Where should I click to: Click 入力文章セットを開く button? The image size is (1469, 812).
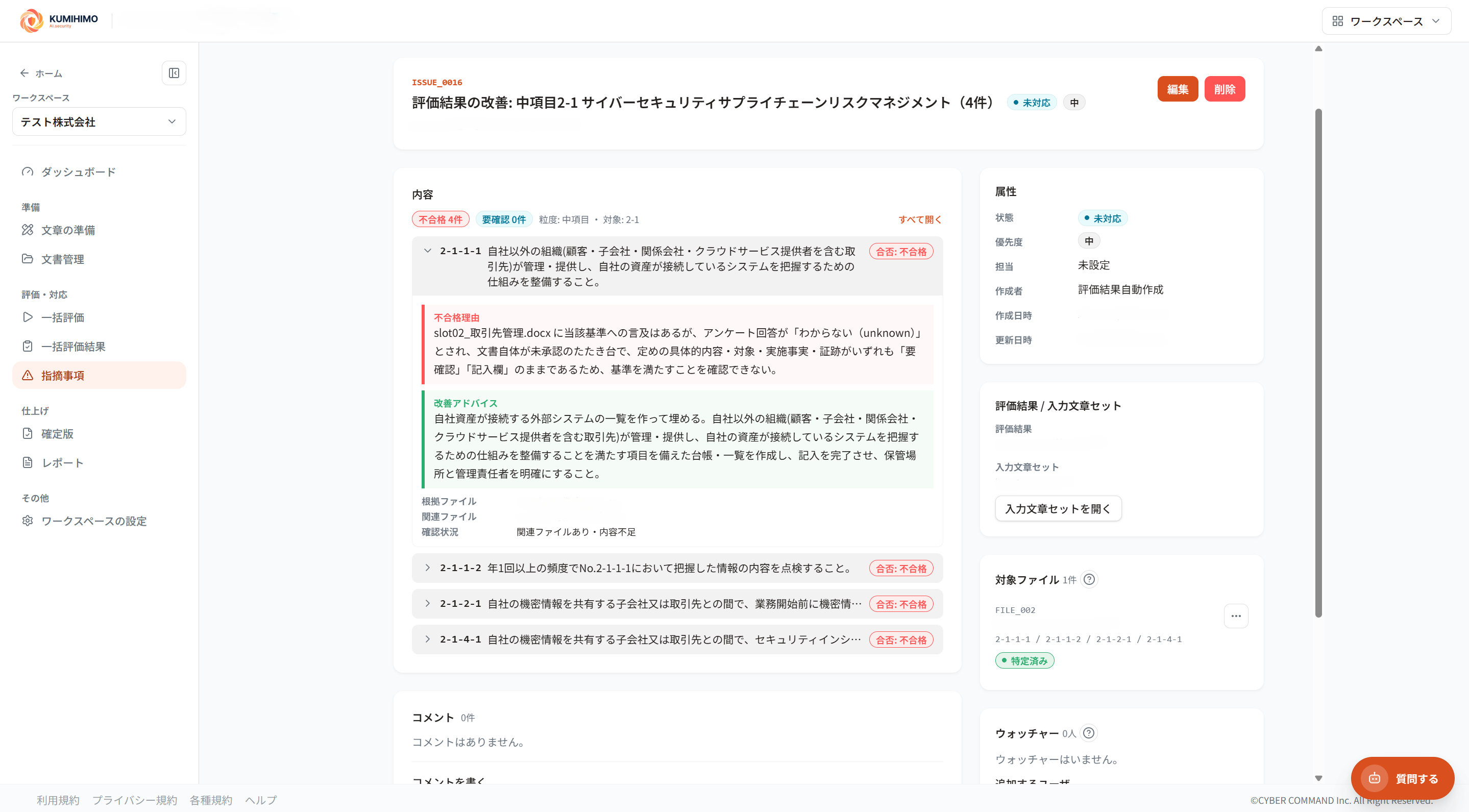(x=1058, y=509)
